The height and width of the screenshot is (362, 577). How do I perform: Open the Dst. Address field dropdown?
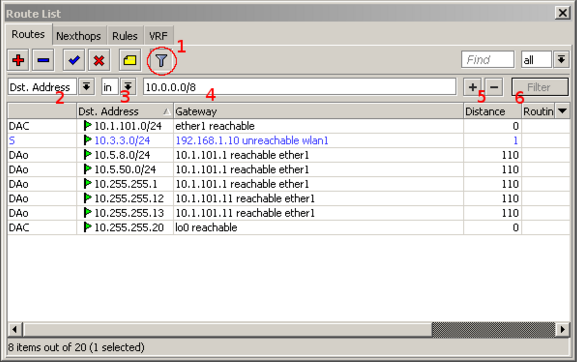86,87
